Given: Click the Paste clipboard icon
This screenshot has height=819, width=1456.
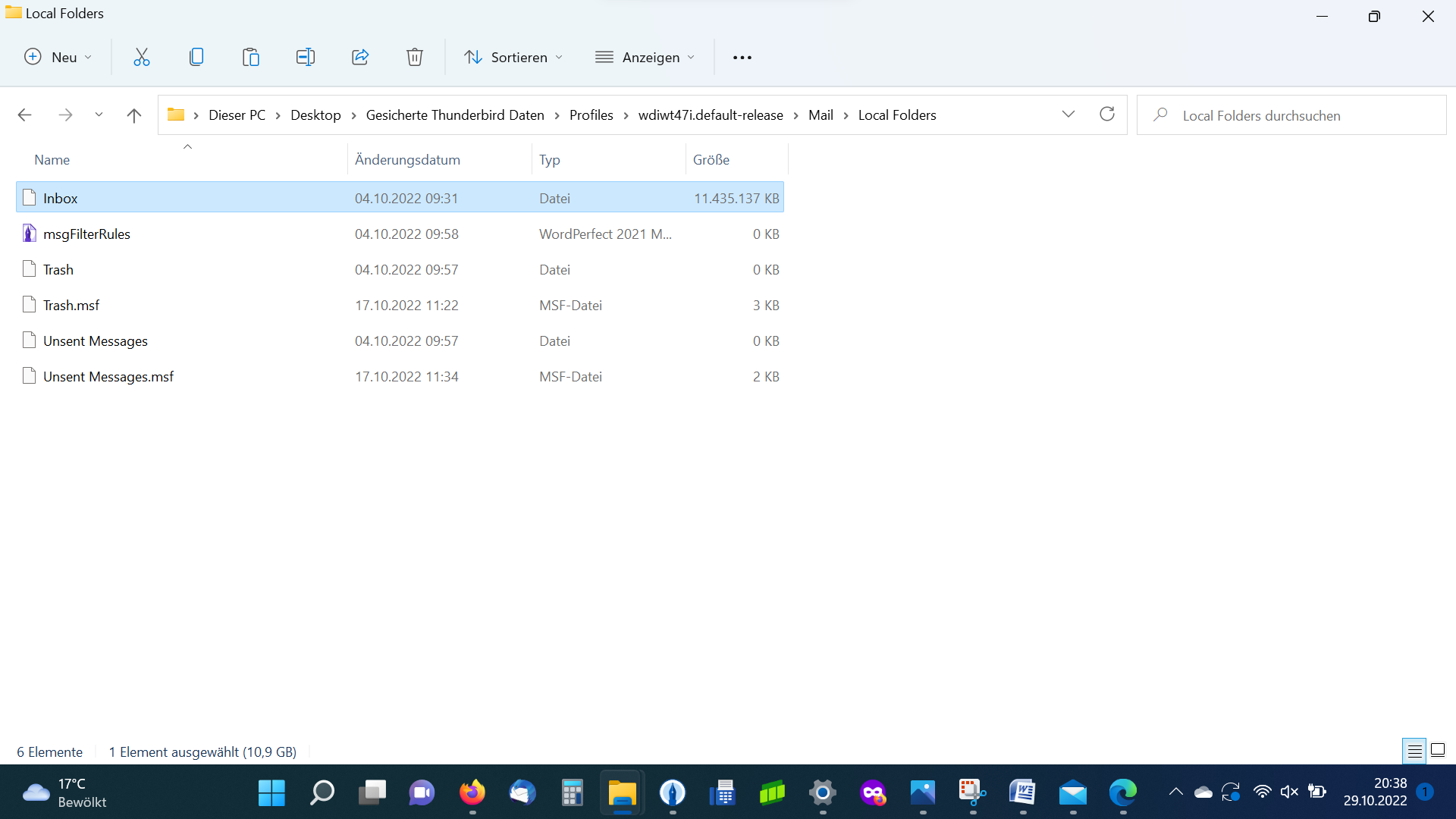Looking at the screenshot, I should point(251,57).
